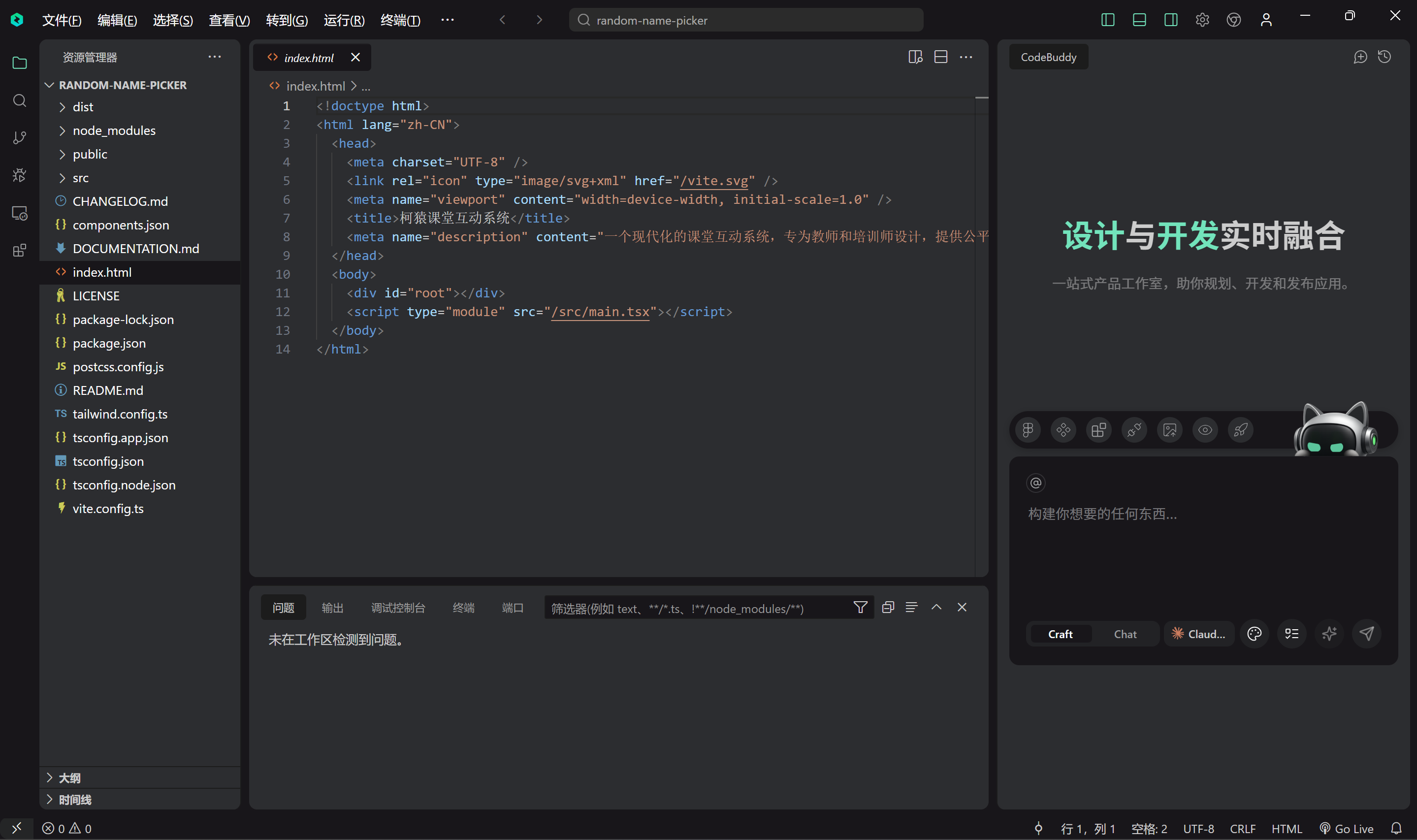Open the 文件(F) menu

pyautogui.click(x=62, y=20)
